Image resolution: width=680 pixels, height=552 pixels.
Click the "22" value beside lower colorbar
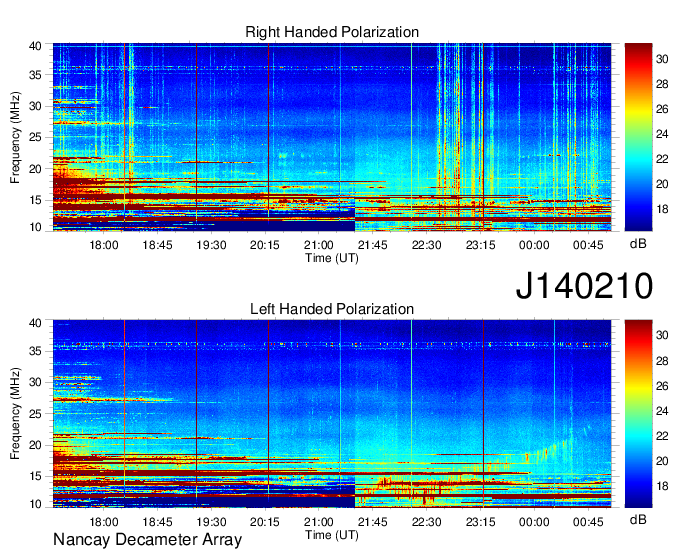point(662,436)
